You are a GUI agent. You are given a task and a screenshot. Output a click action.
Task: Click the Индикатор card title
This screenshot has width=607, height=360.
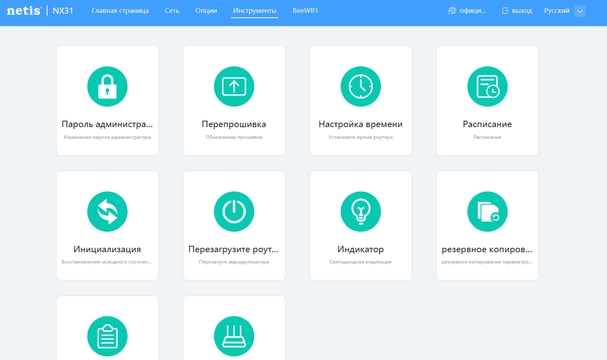(360, 249)
